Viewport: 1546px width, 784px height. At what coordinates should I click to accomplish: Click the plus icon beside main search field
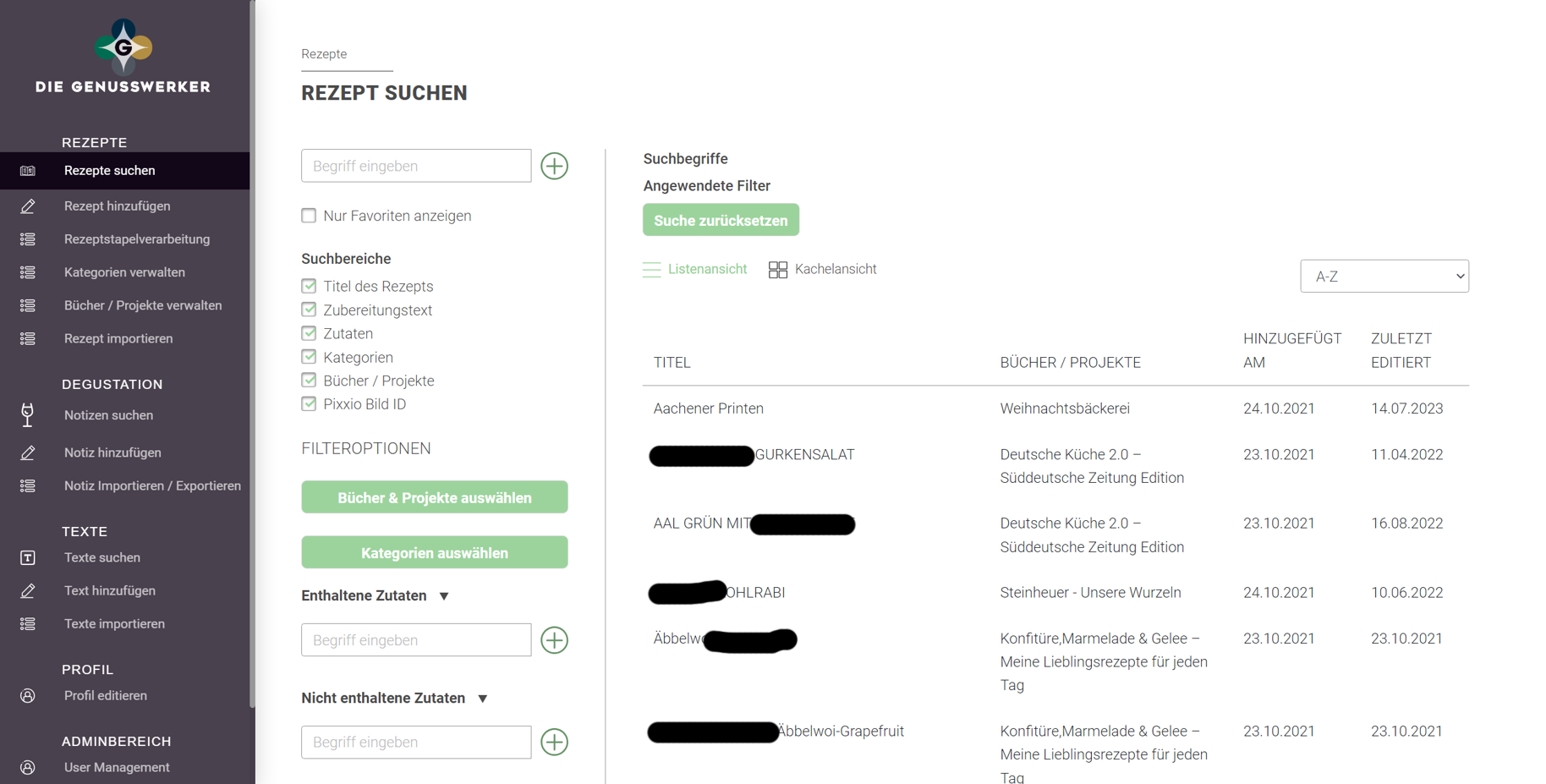554,166
